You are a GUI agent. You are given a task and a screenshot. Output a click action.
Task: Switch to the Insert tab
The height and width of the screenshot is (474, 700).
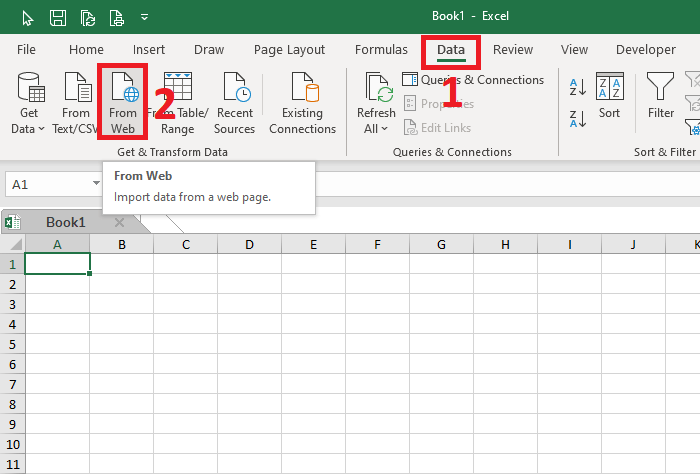click(149, 50)
